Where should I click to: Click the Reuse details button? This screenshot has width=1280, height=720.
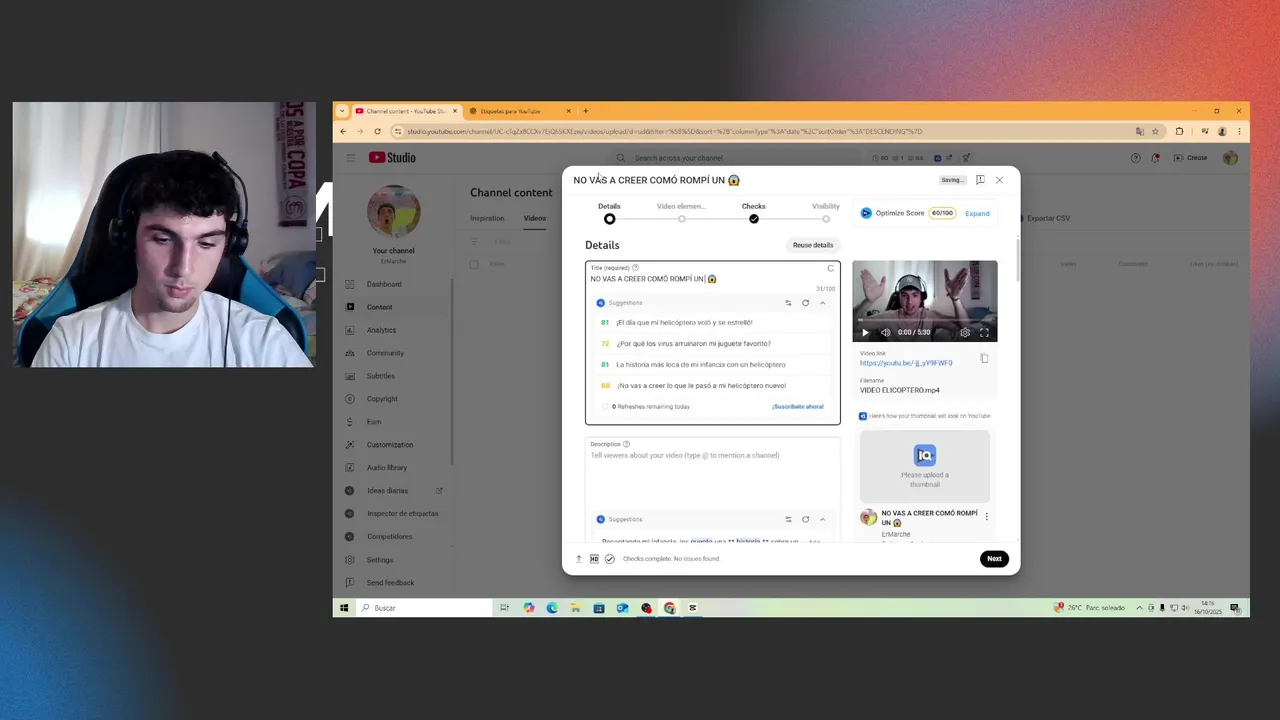coord(813,245)
